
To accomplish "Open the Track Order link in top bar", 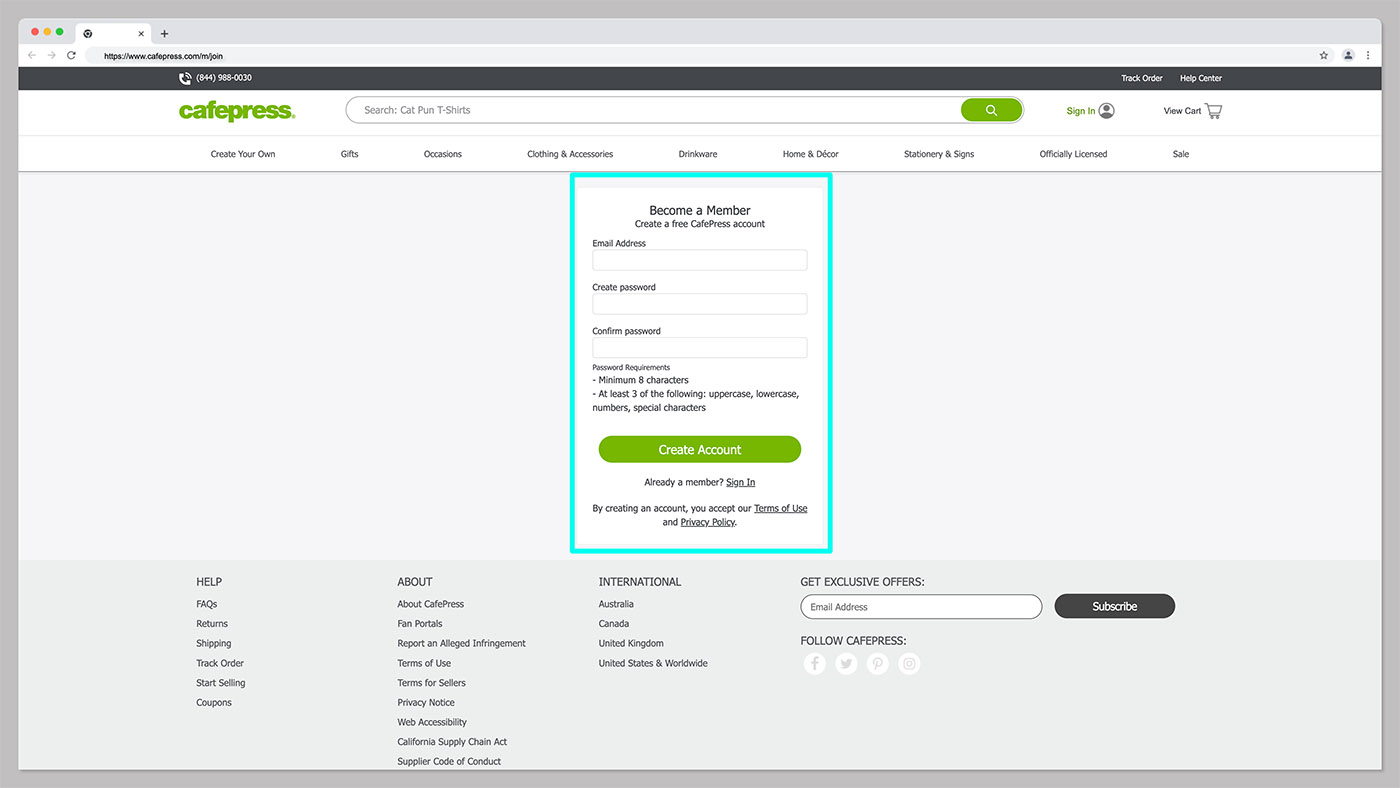I will (x=1141, y=78).
